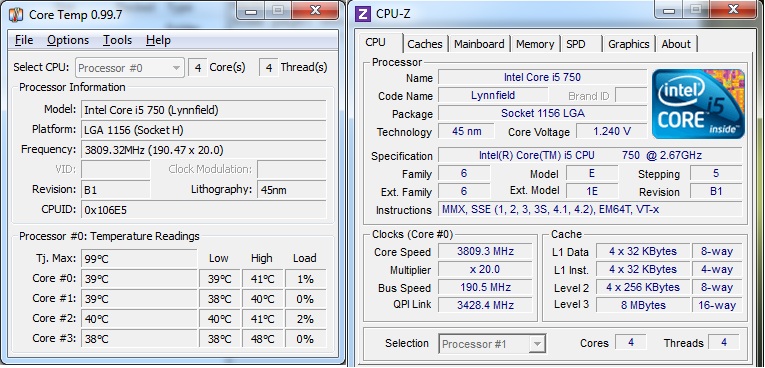
Task: Click the empty VID field
Action: click(x=116, y=170)
